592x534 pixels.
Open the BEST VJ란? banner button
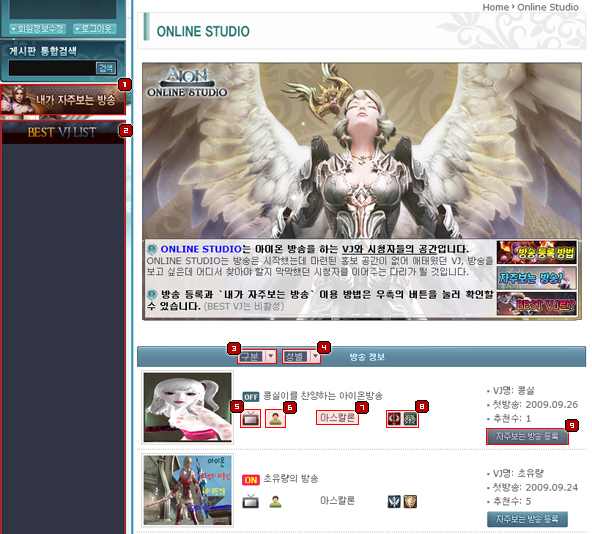coord(536,304)
